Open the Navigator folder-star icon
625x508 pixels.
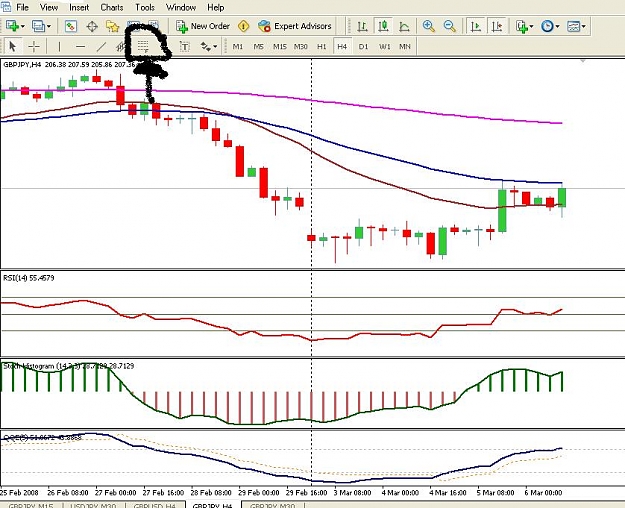coord(113,26)
